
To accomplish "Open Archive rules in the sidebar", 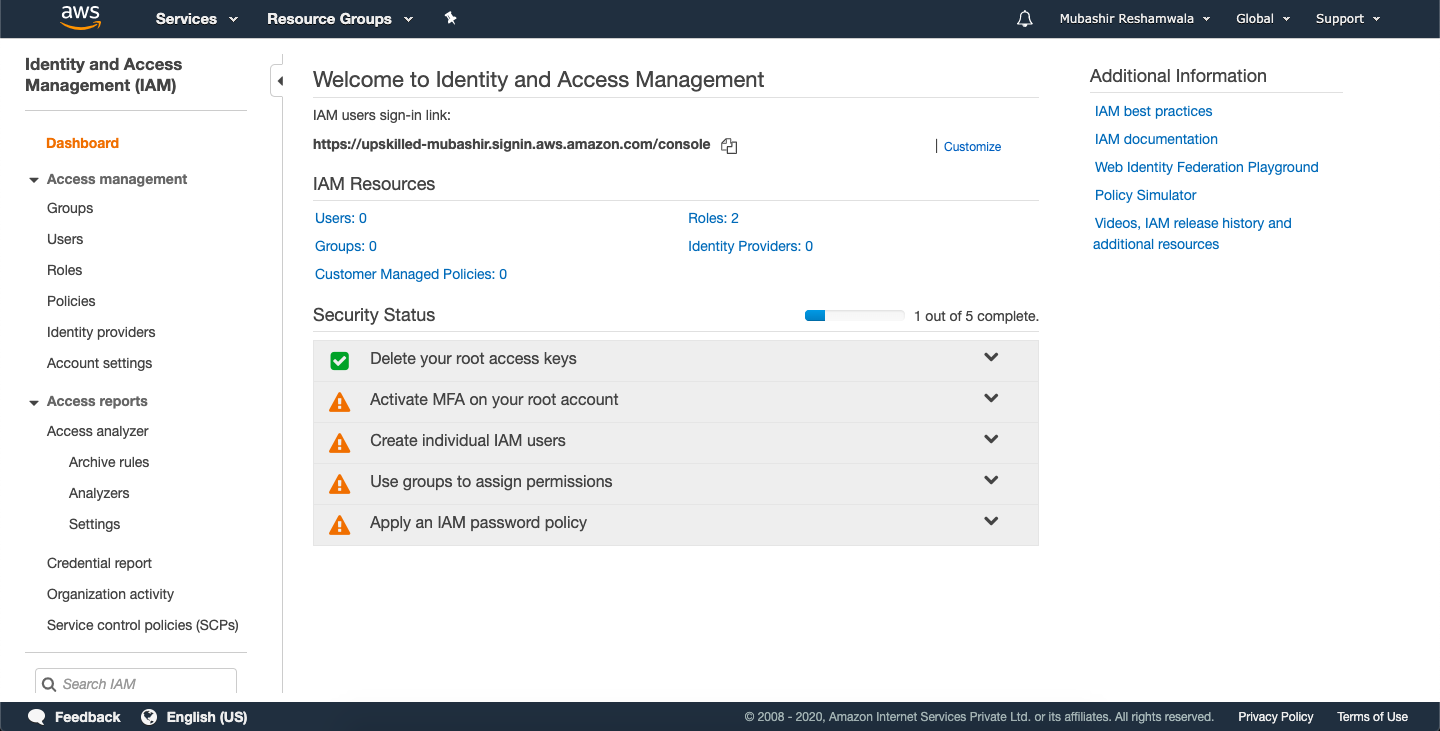I will pyautogui.click(x=109, y=462).
